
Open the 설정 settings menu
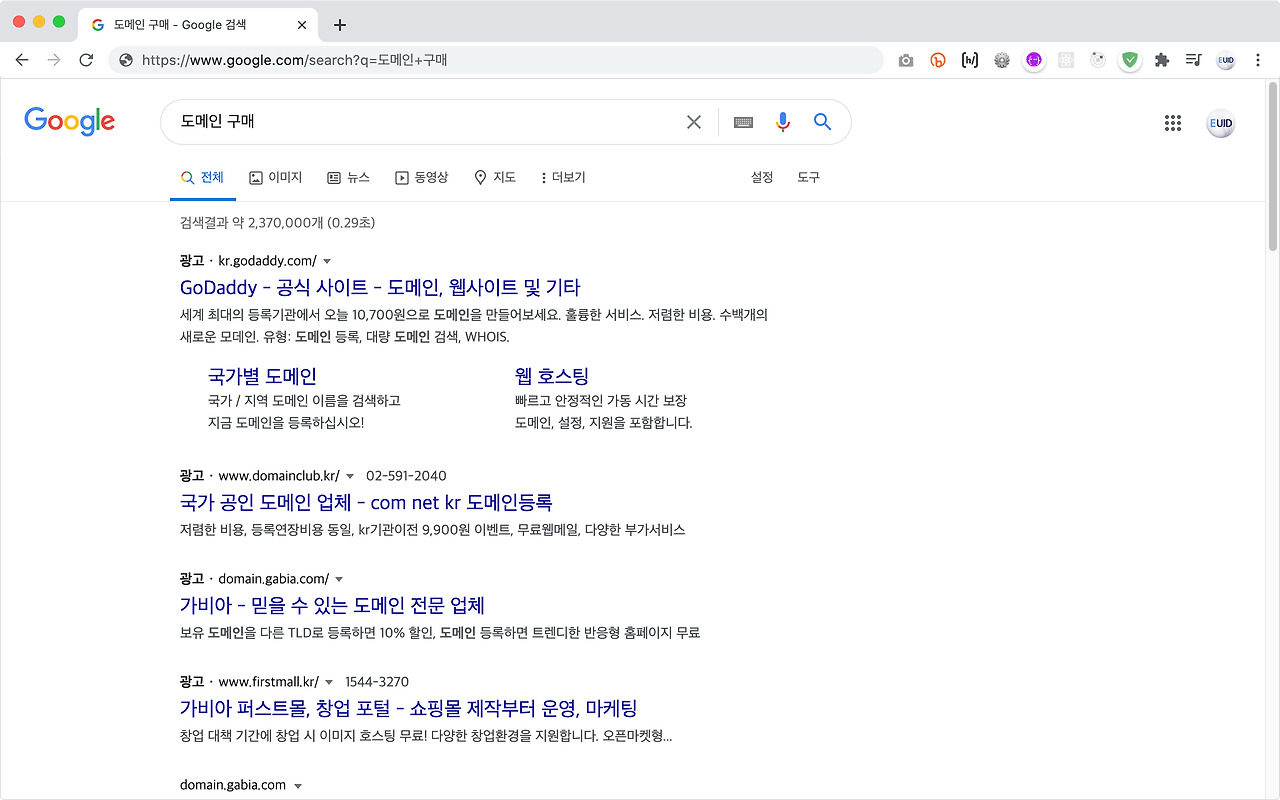[762, 177]
